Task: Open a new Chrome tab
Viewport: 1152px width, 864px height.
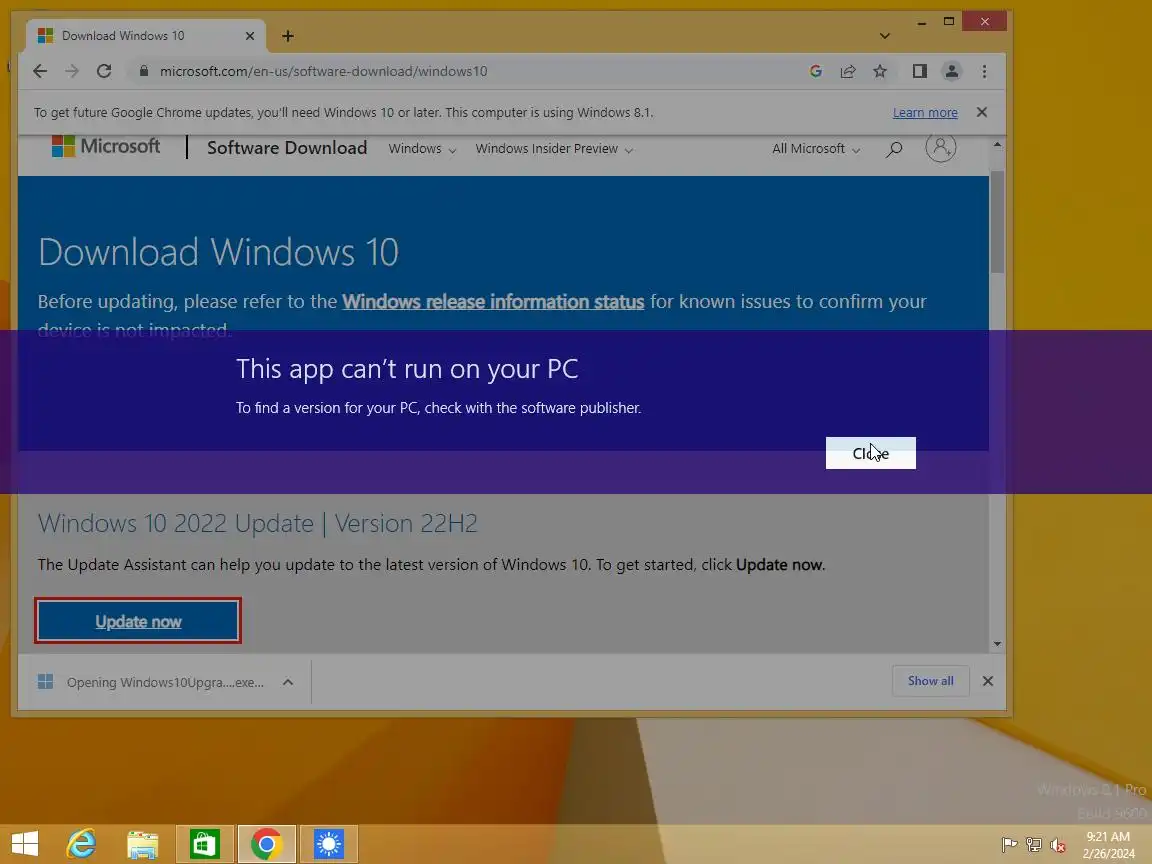Action: click(288, 36)
